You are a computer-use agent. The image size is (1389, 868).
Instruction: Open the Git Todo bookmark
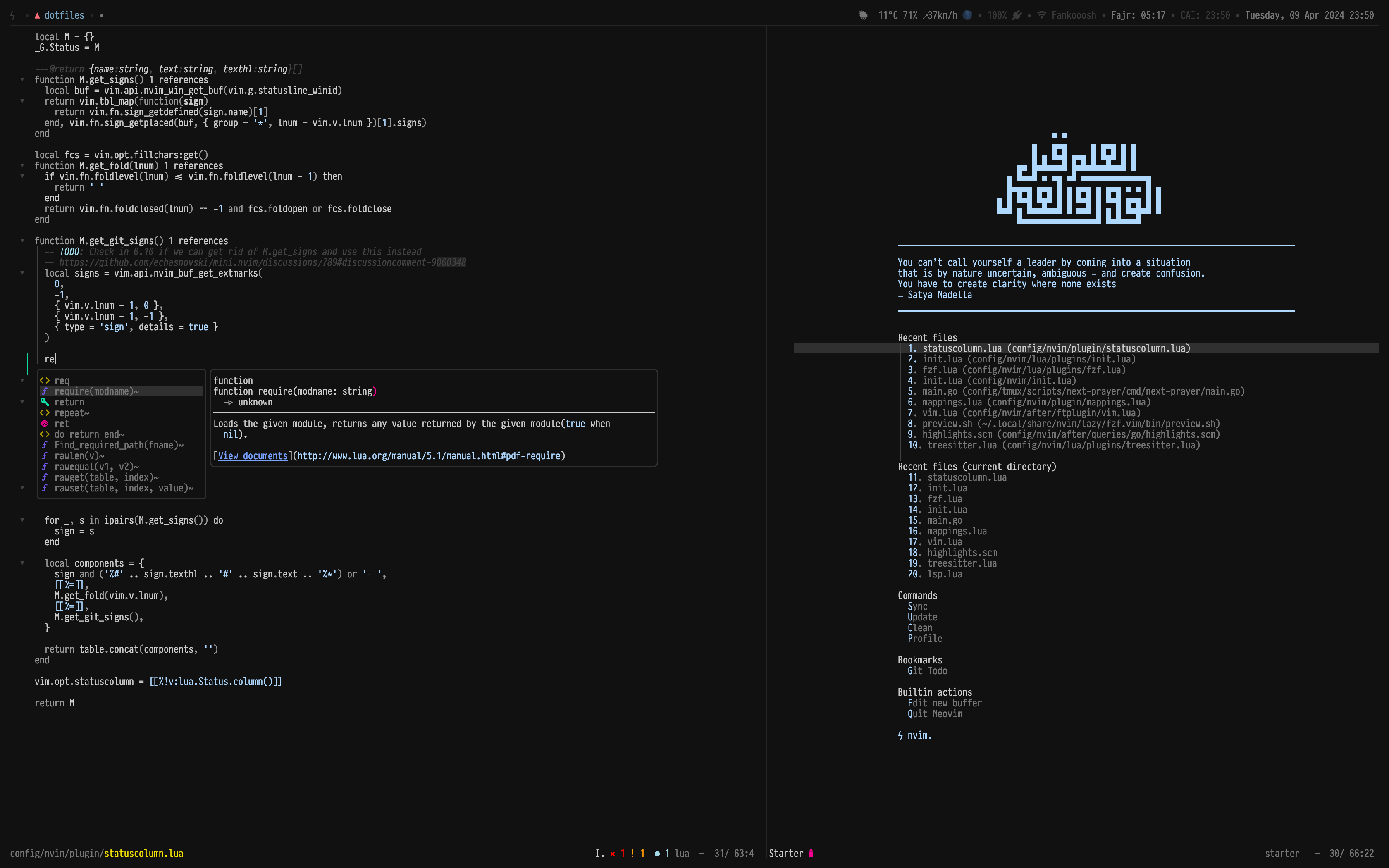(927, 670)
